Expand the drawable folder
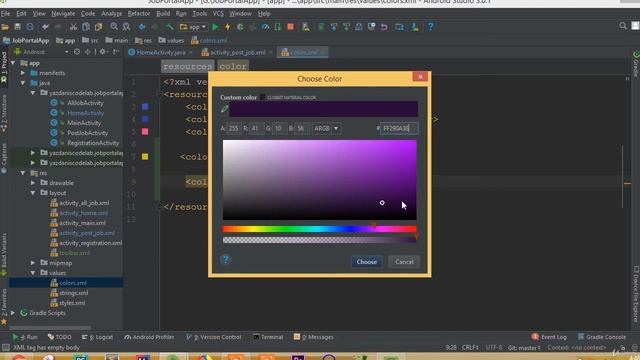 tap(33, 182)
